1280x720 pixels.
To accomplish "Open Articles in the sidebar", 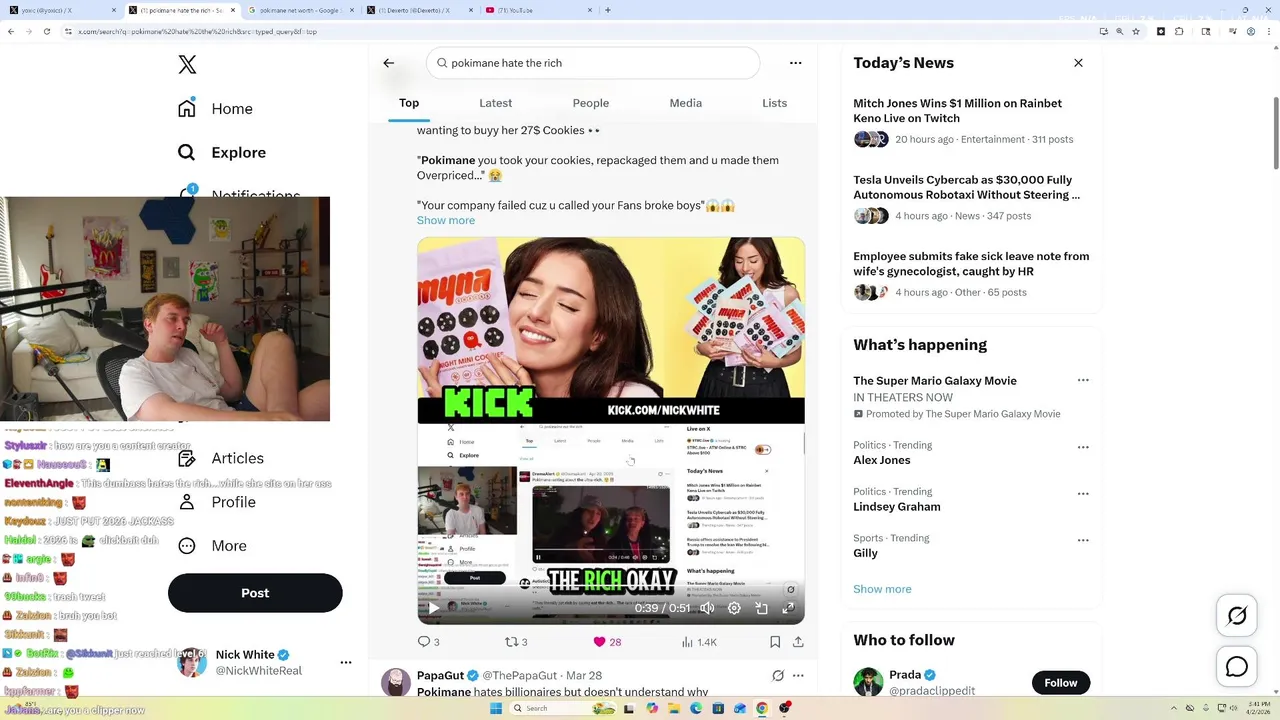I will coord(221,458).
